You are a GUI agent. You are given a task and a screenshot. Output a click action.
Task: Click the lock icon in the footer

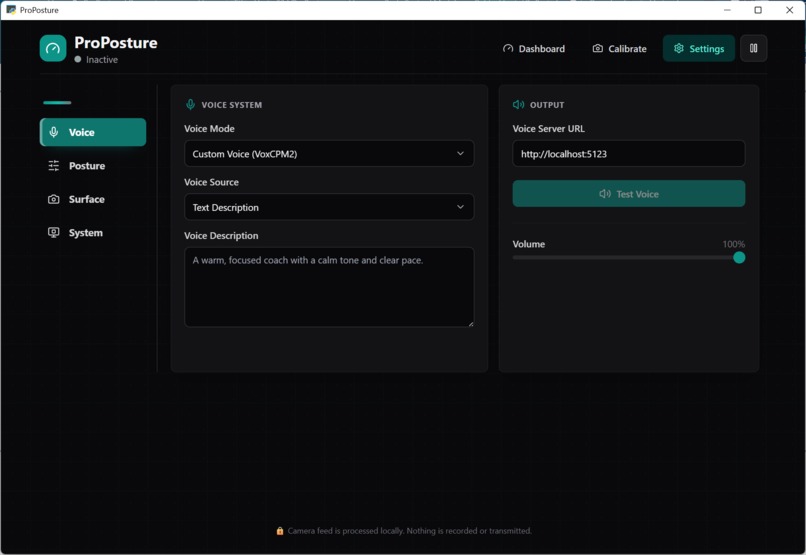tap(280, 531)
